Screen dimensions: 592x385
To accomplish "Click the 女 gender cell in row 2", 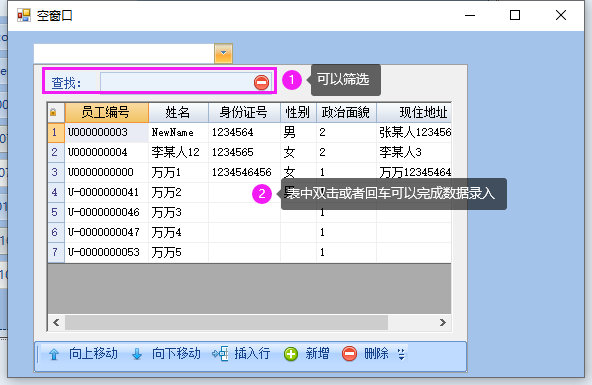I will tap(298, 152).
